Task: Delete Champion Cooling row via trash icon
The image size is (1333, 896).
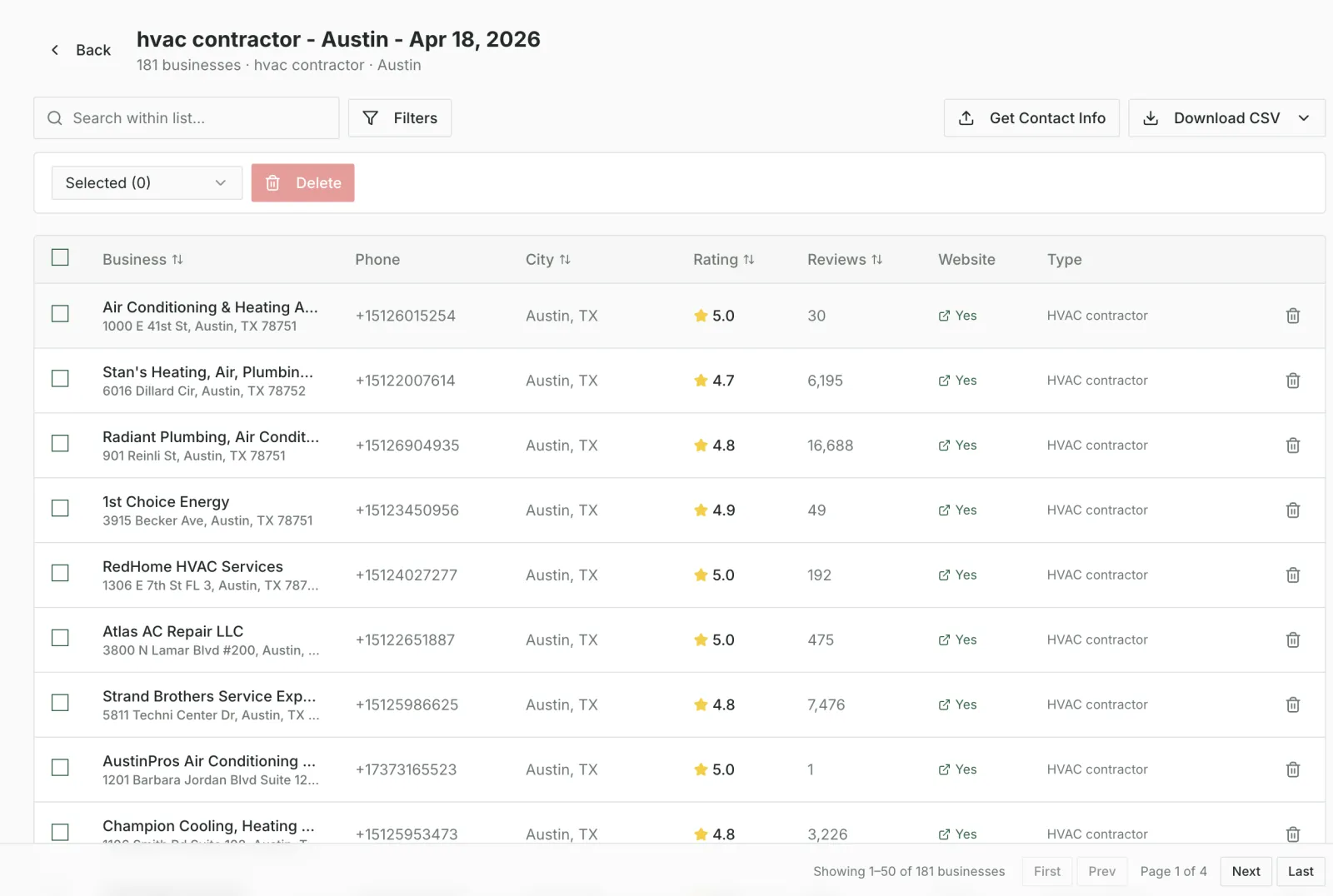Action: point(1293,834)
